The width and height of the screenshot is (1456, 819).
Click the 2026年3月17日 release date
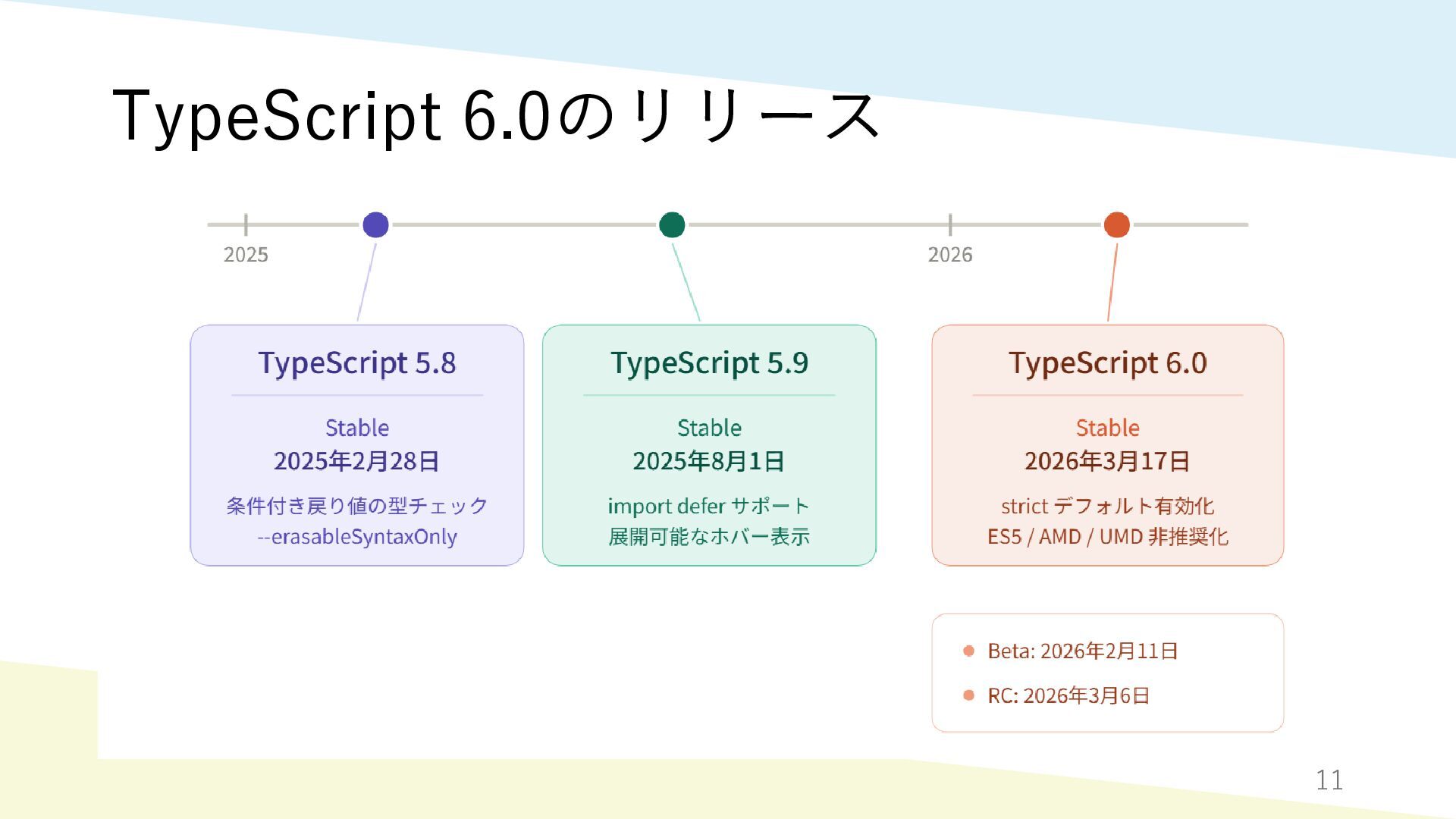pos(1107,461)
